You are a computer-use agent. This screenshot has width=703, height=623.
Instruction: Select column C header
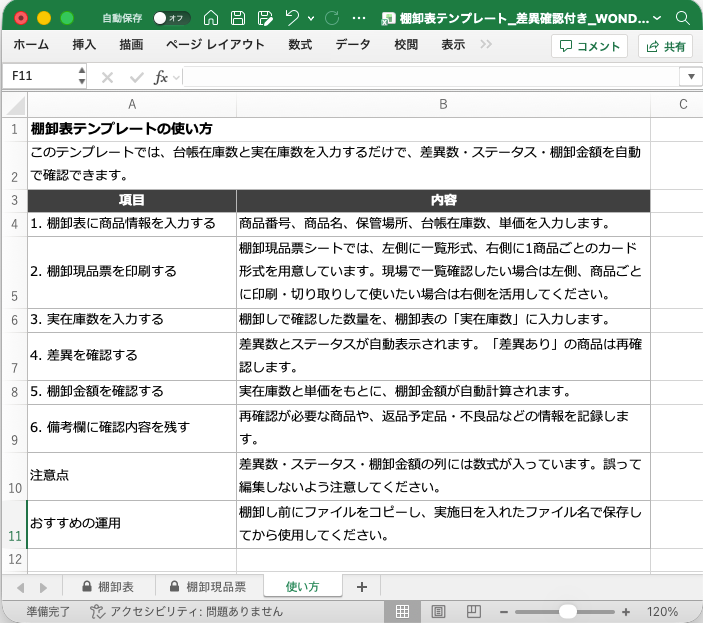677,105
